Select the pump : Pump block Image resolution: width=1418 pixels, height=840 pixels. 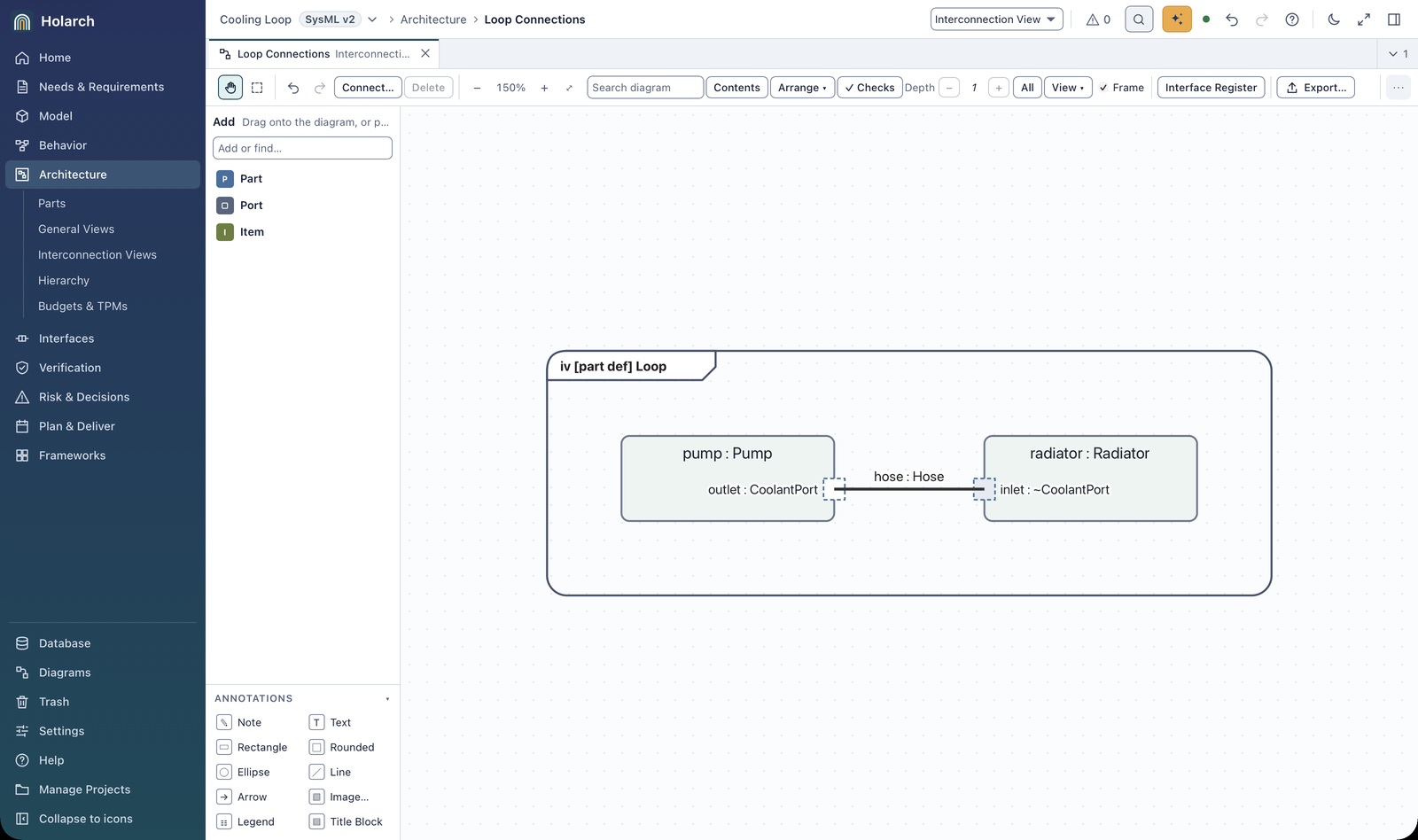coord(728,478)
